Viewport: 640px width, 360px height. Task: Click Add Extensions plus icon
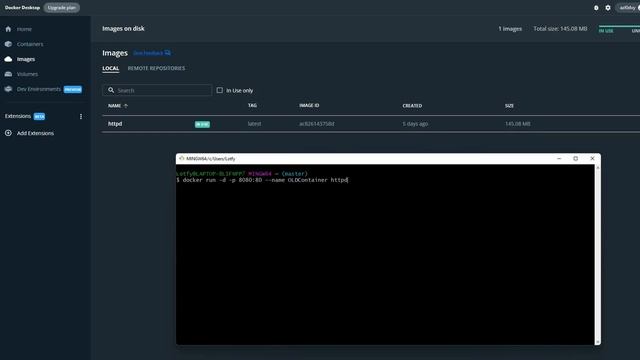[8, 133]
